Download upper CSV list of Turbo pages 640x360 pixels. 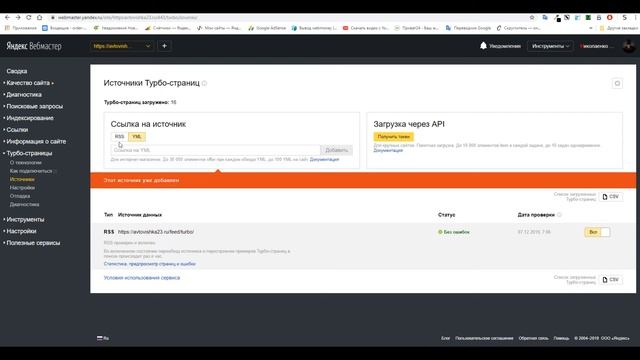tap(611, 197)
